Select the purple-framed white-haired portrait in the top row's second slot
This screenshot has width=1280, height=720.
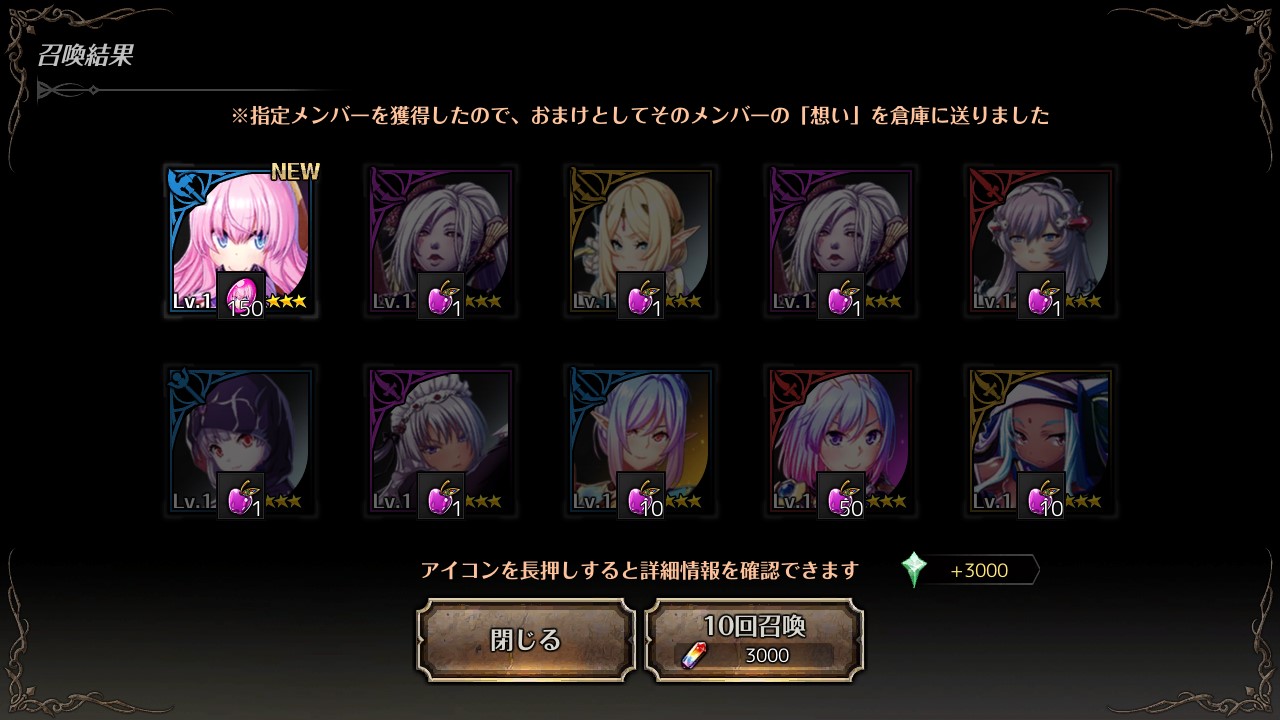pos(441,241)
